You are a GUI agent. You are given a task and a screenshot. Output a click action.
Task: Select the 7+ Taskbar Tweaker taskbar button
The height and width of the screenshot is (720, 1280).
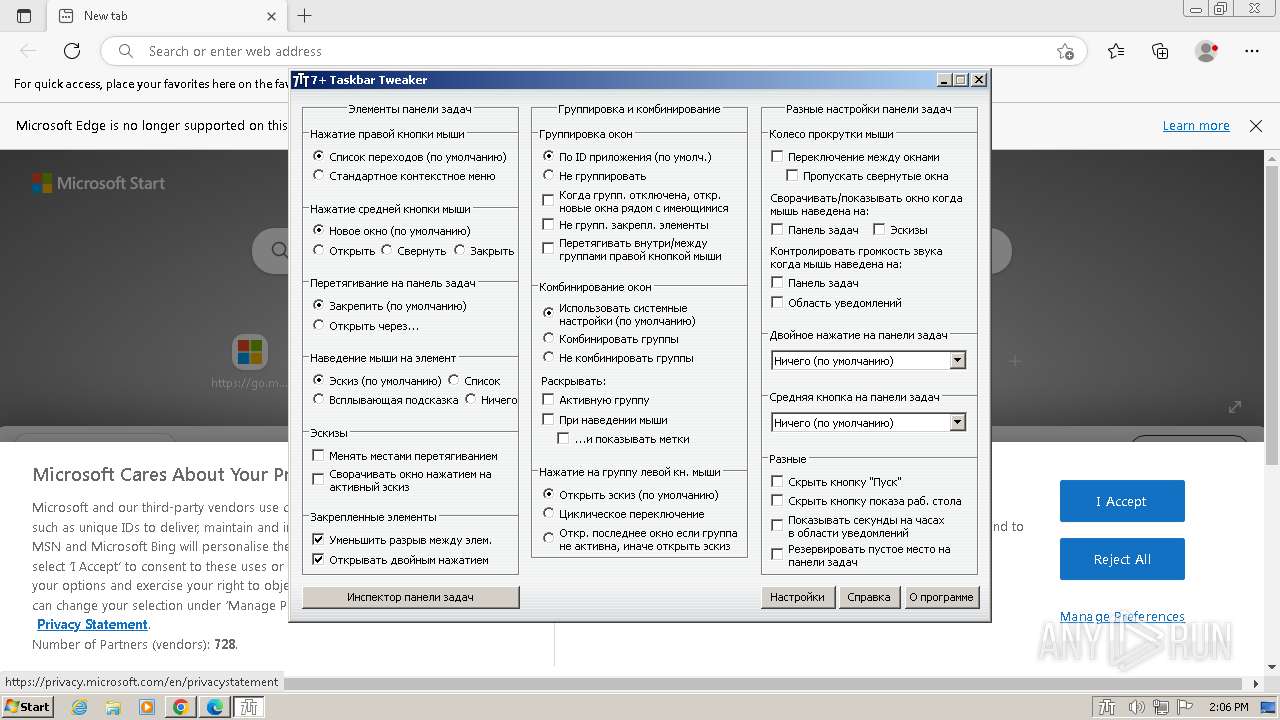coord(249,707)
